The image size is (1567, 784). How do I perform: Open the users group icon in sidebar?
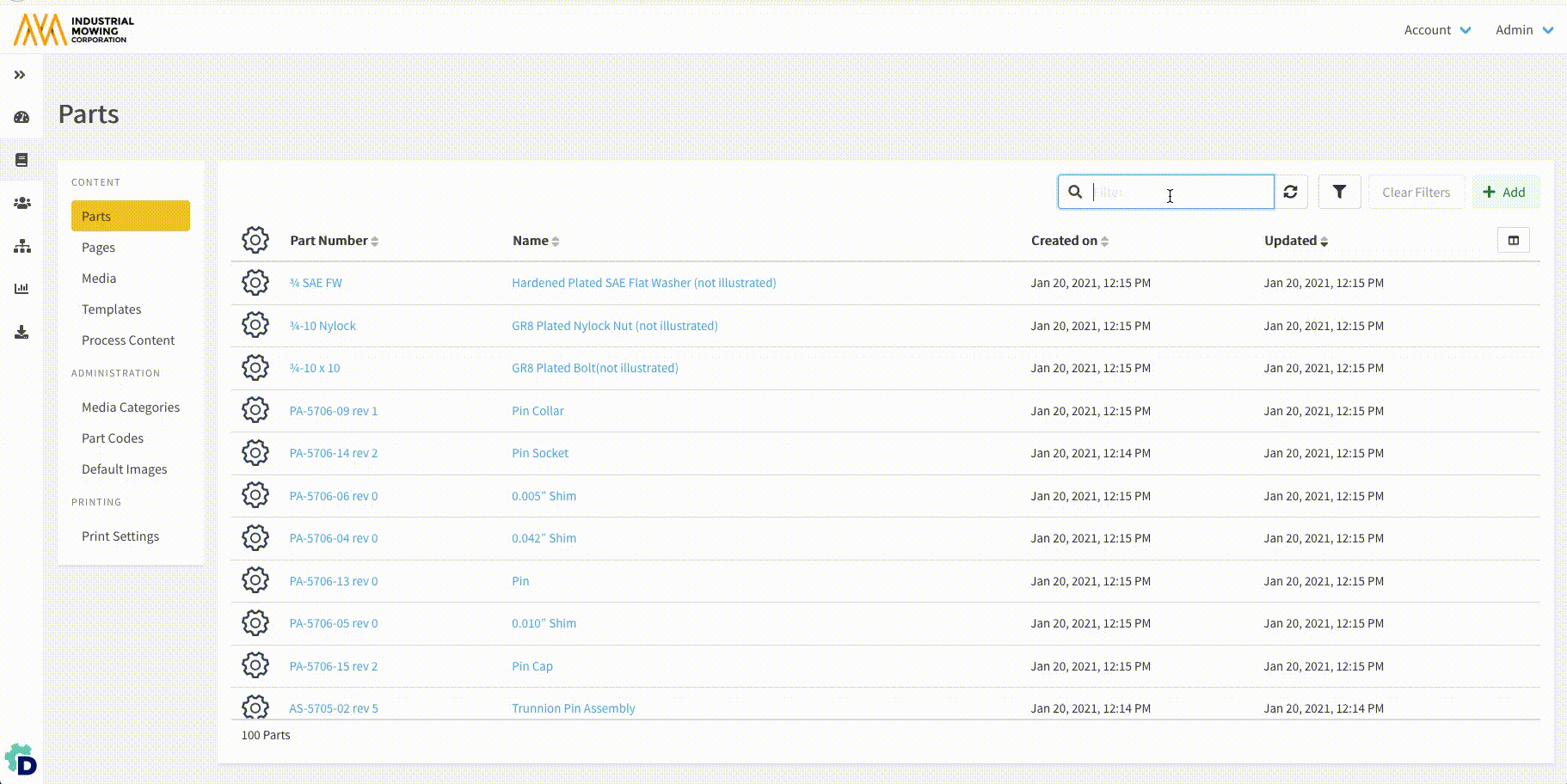(22, 203)
